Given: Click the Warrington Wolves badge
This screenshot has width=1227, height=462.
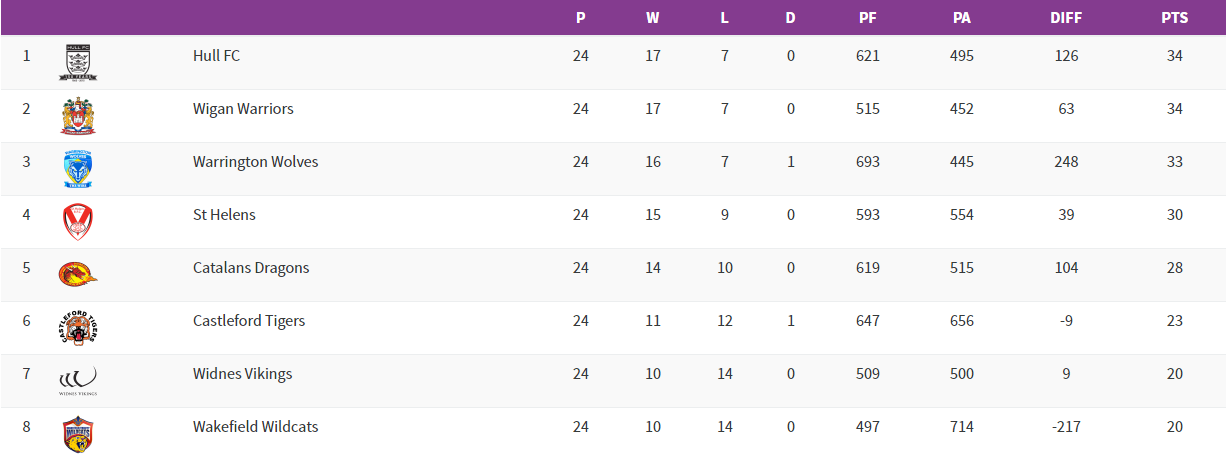Looking at the screenshot, I should click(x=78, y=168).
